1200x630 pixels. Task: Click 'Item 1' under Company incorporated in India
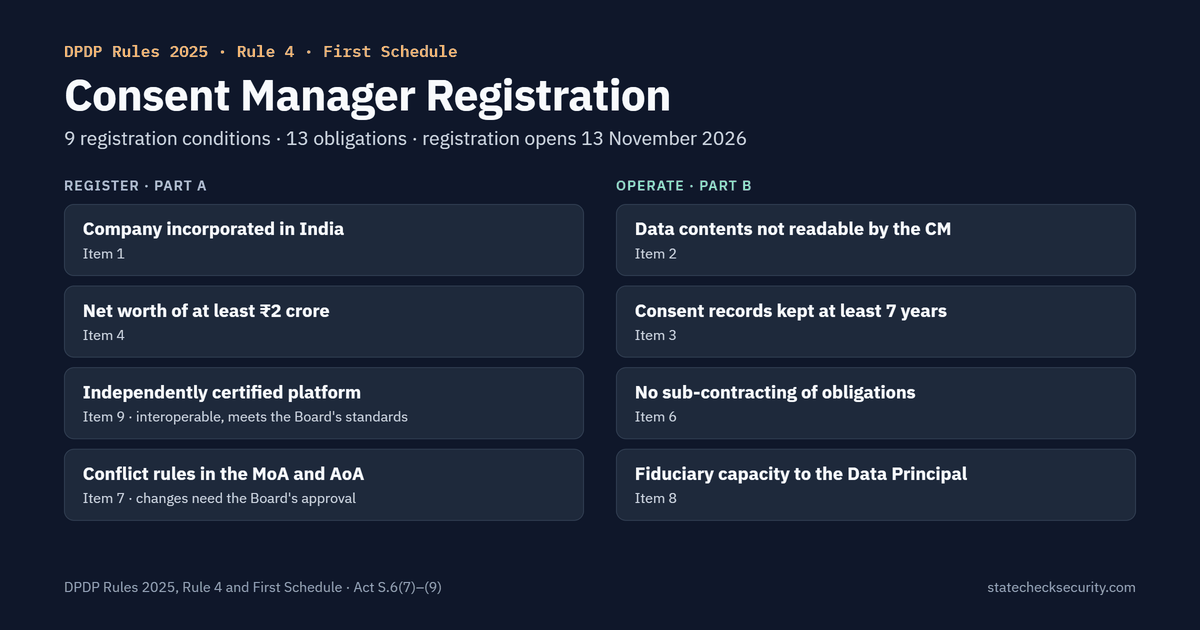point(104,254)
